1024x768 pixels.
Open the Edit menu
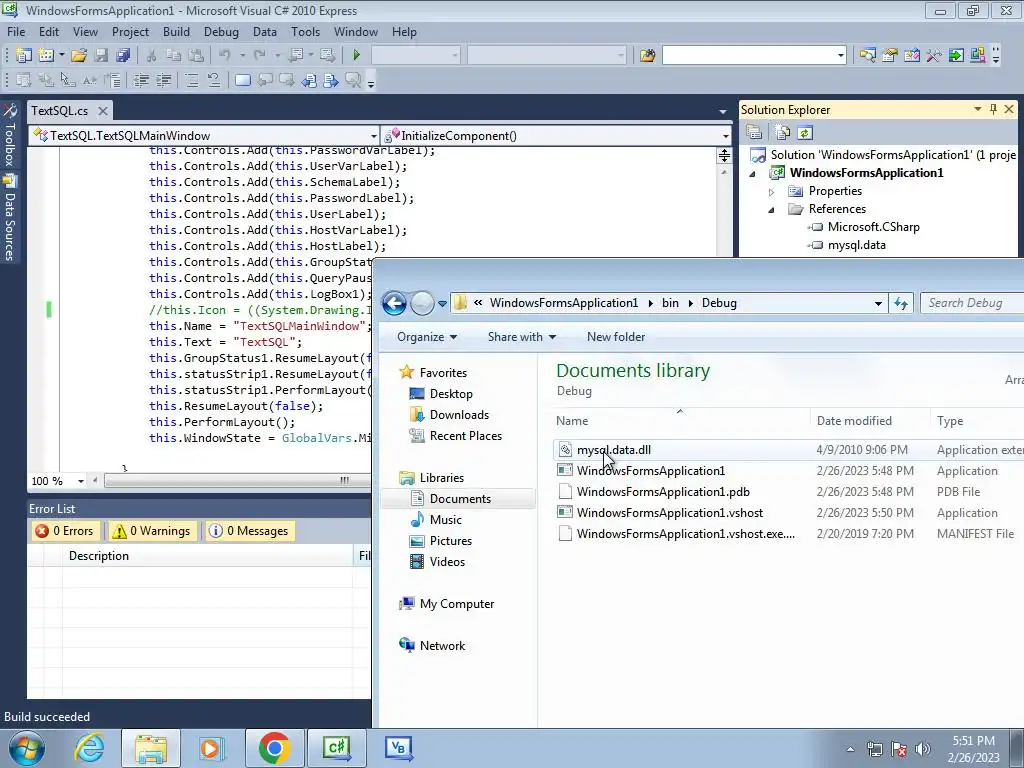click(48, 32)
